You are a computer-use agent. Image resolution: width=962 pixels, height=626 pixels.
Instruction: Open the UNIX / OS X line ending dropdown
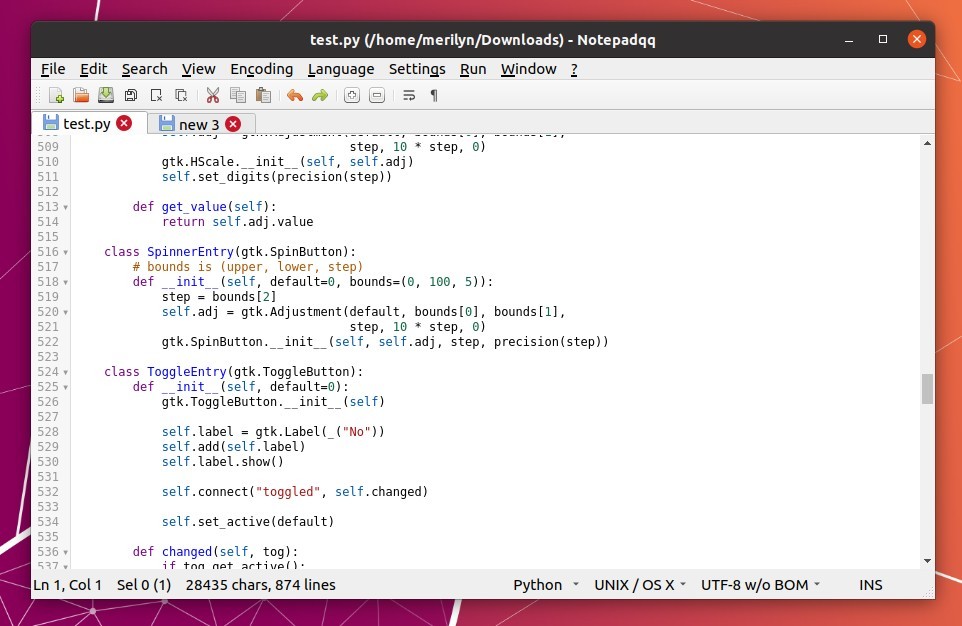[x=641, y=585]
